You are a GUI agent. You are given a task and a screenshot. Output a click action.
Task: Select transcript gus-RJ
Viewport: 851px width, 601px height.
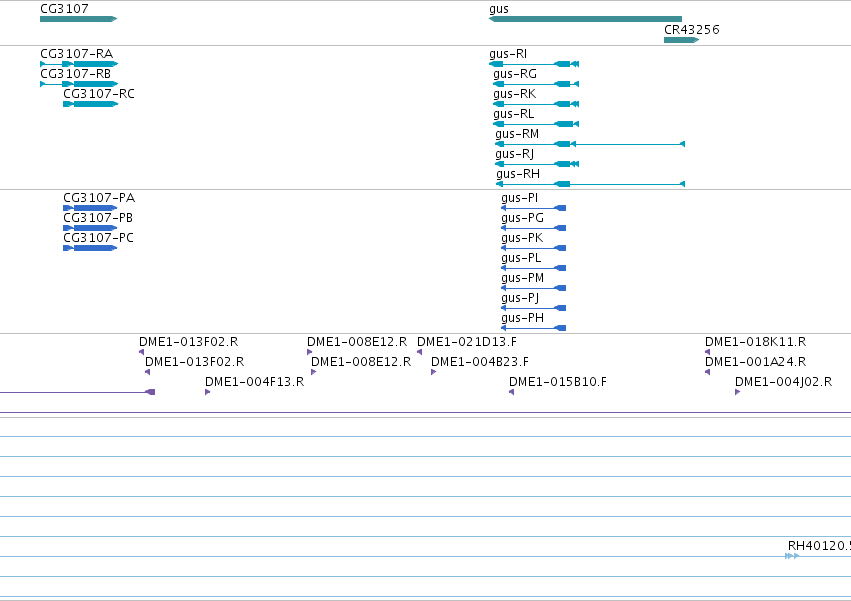(x=537, y=164)
